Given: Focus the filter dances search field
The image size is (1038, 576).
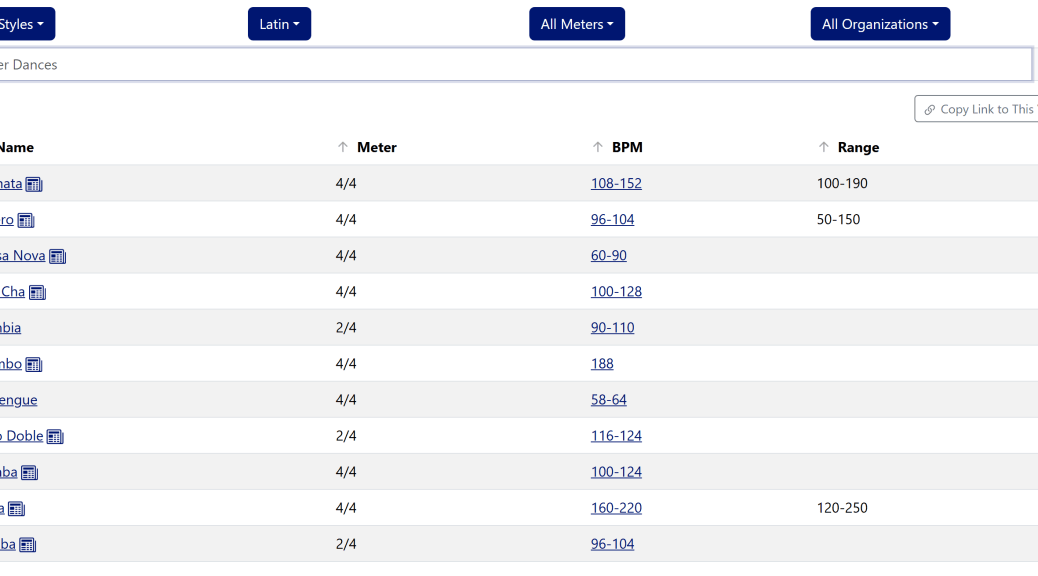Looking at the screenshot, I should [x=516, y=64].
